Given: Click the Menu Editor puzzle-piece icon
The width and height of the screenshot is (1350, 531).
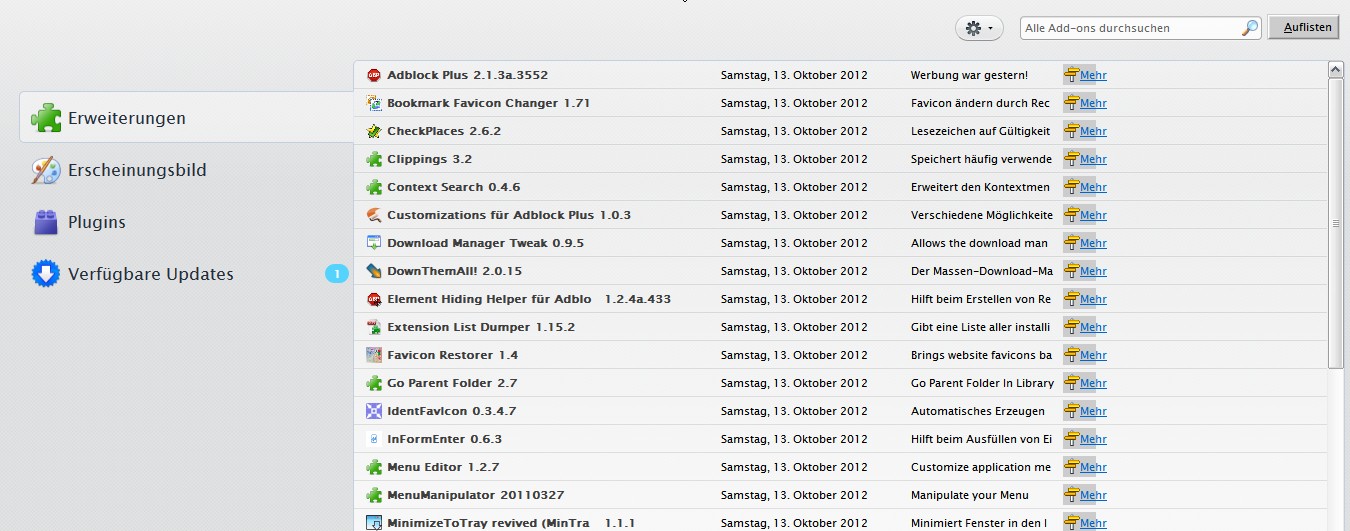Looking at the screenshot, I should tap(374, 467).
